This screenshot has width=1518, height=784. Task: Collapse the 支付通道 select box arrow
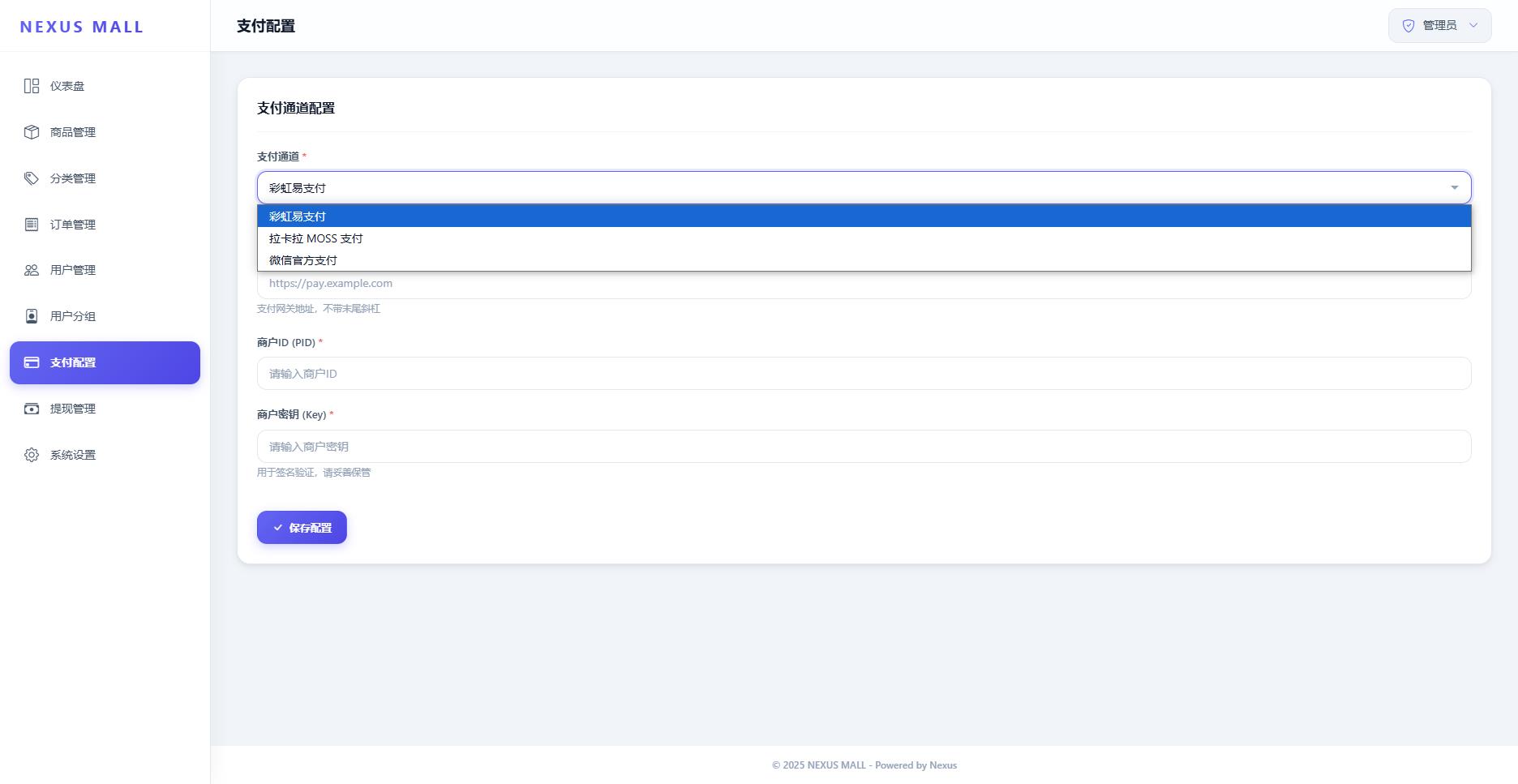pos(1454,188)
